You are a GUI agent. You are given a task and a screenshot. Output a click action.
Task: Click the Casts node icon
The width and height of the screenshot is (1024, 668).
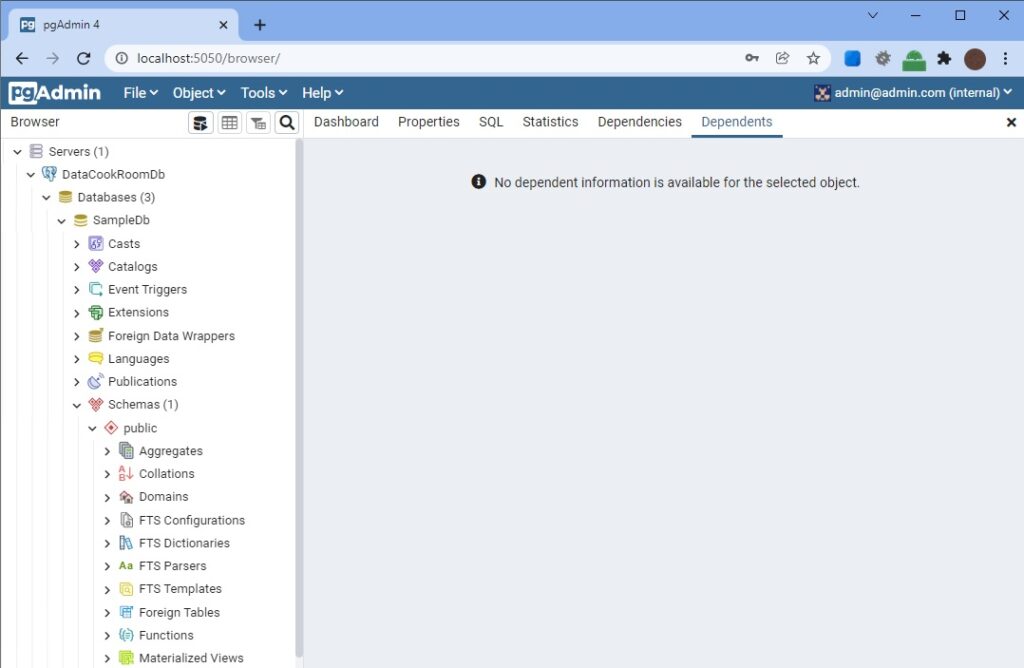pos(96,244)
